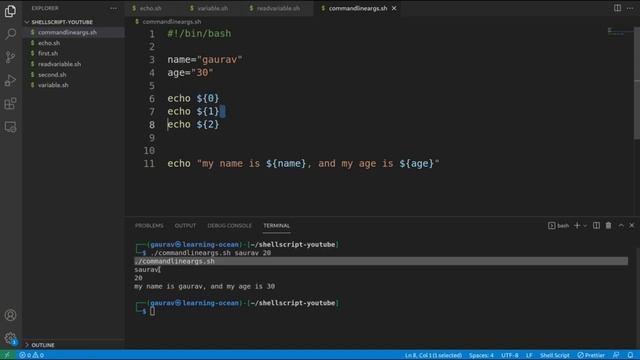Place cursor on line 3 name="gaurav"

(x=204, y=60)
